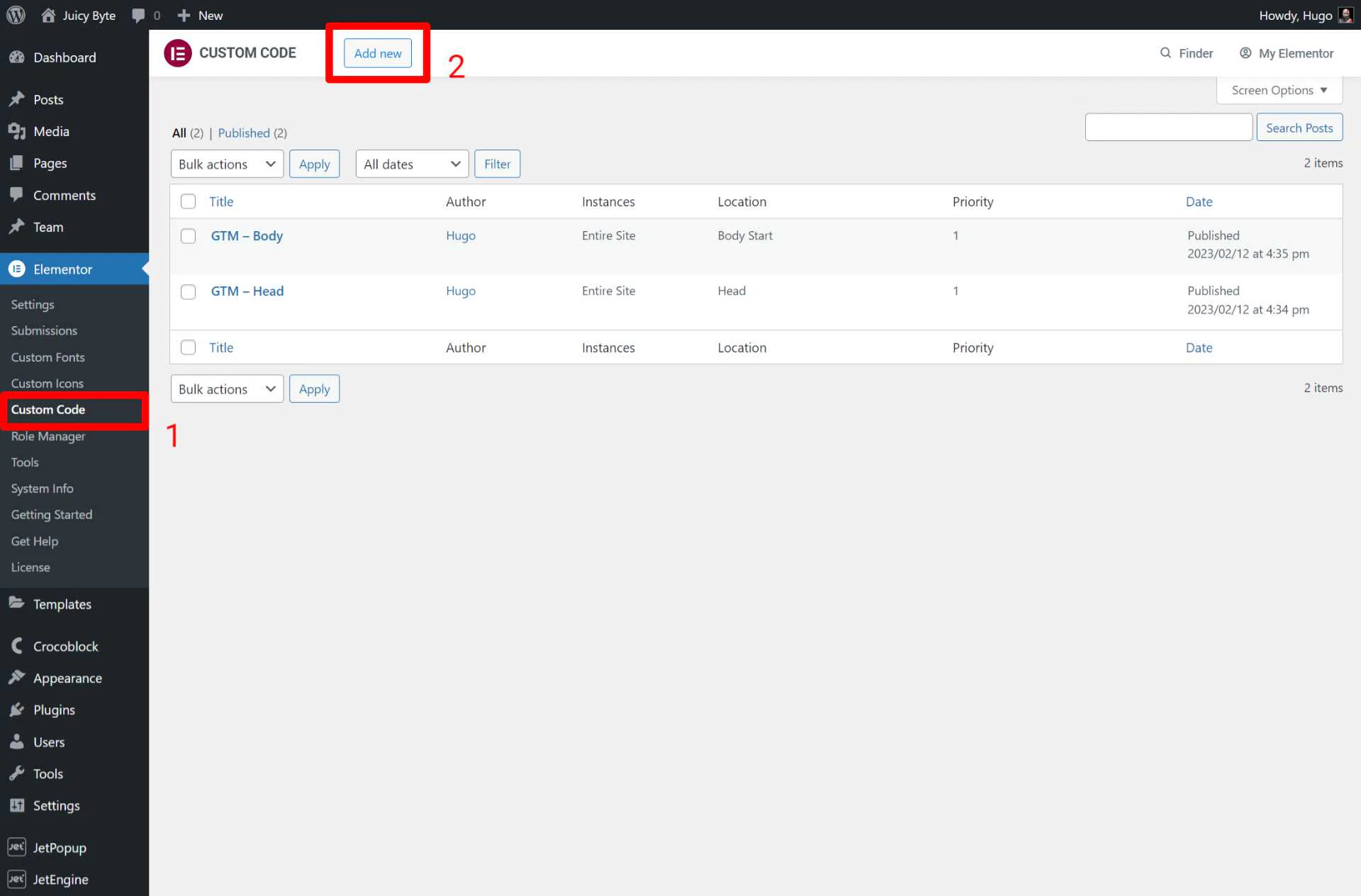1361x896 pixels.
Task: Open the WordPress logo menu
Action: pos(15,15)
